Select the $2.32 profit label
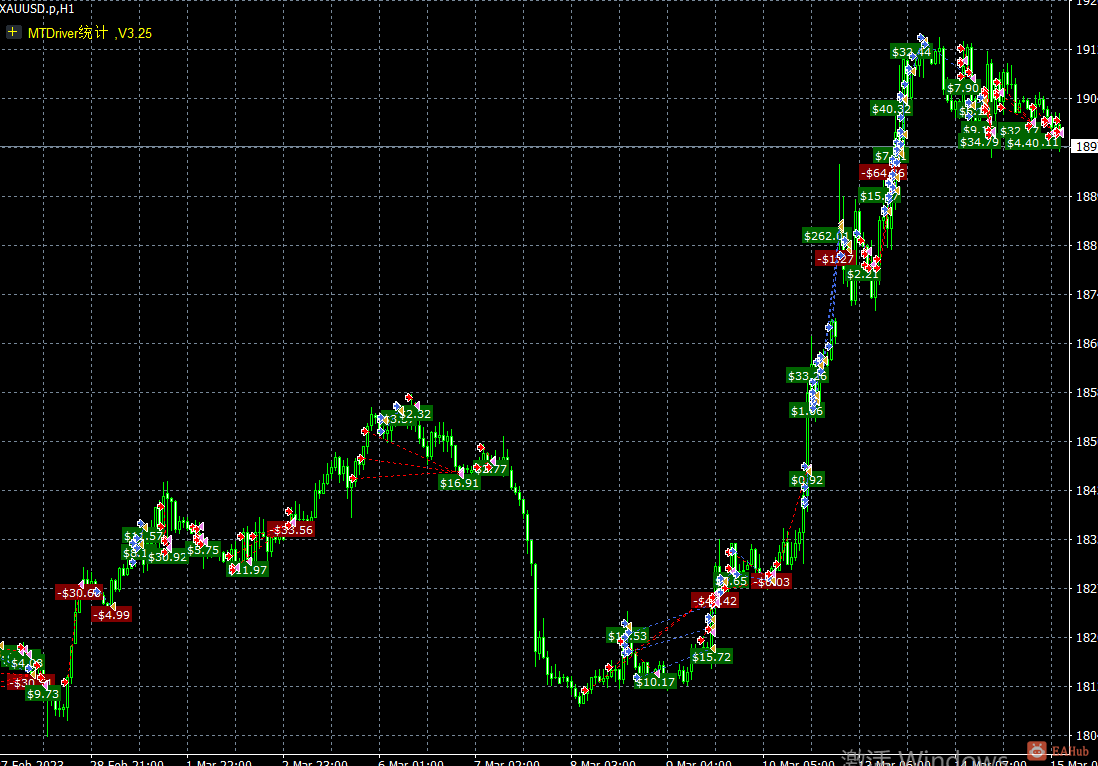This screenshot has height=766, width=1098. (x=415, y=414)
